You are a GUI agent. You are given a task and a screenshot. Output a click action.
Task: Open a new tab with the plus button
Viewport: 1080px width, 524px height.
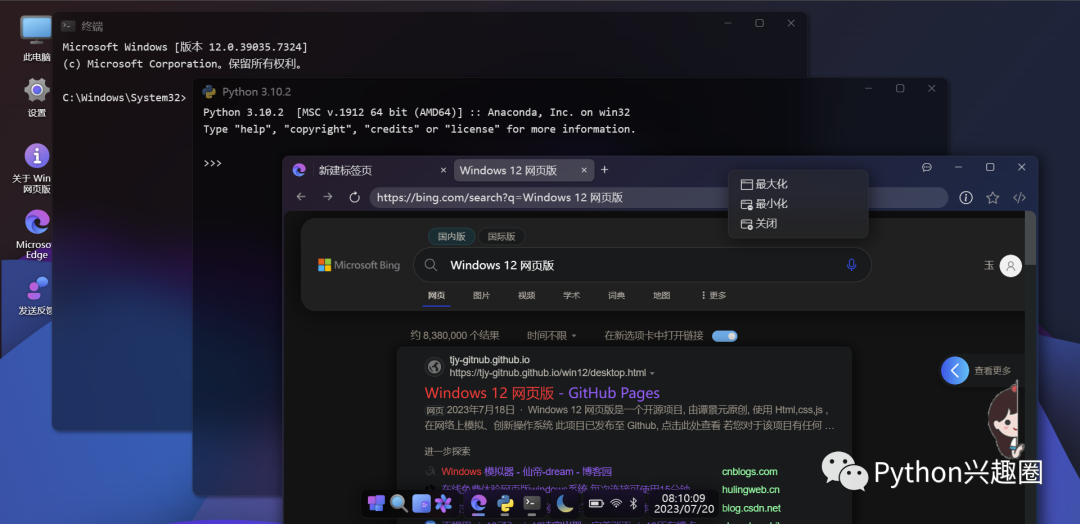point(604,169)
